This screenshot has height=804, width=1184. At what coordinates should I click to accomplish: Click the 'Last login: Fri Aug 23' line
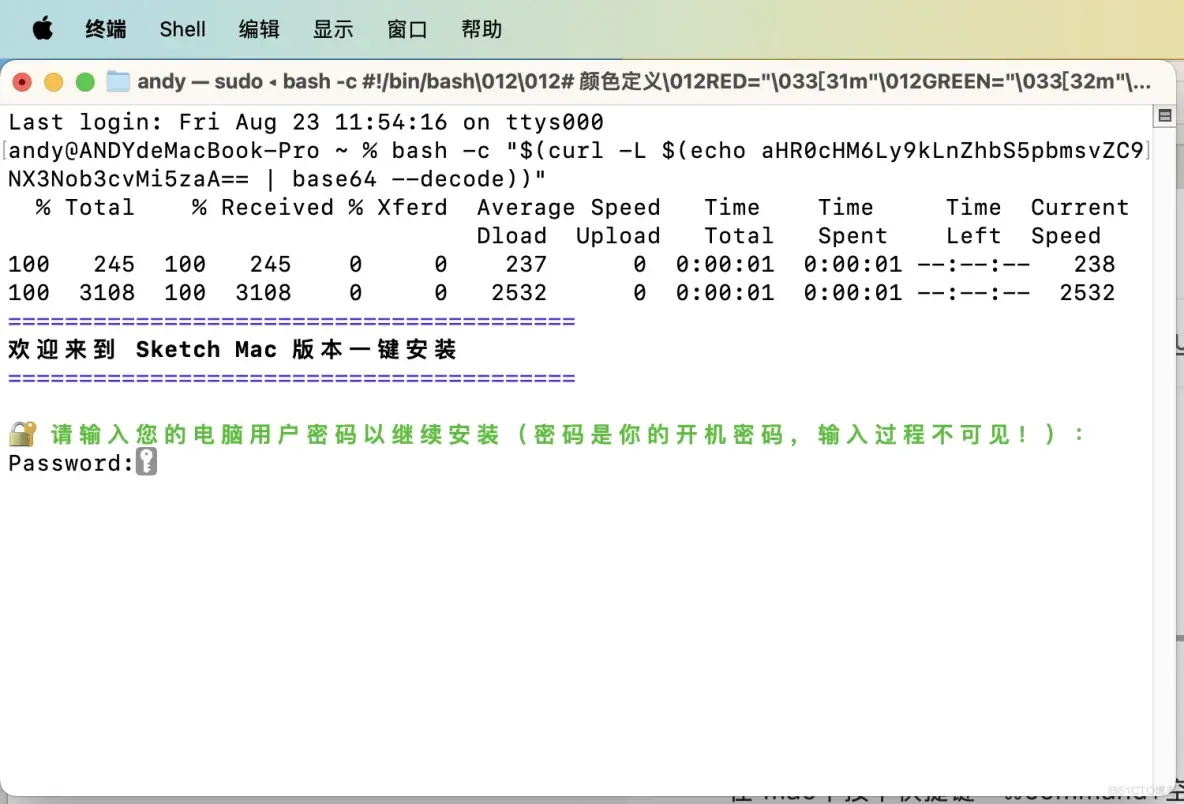click(x=306, y=122)
